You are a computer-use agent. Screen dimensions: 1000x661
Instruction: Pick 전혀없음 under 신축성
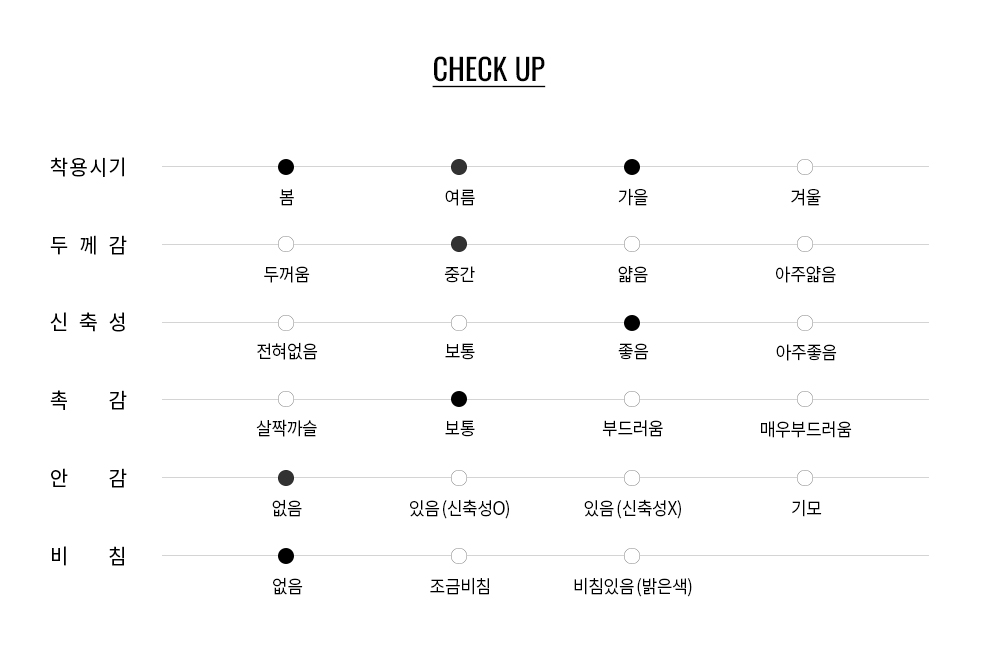(x=286, y=323)
